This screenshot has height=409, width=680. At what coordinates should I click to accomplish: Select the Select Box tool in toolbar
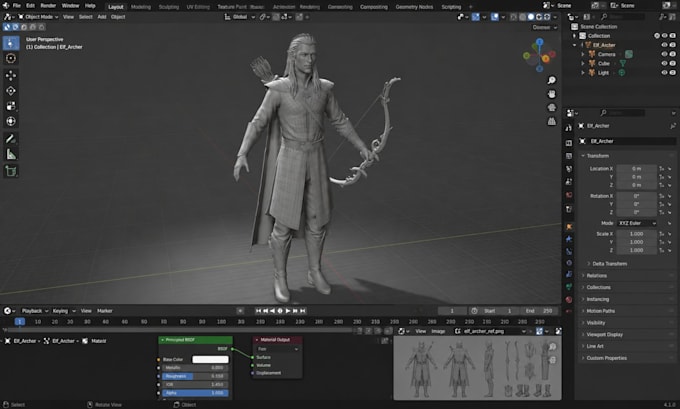[11, 43]
